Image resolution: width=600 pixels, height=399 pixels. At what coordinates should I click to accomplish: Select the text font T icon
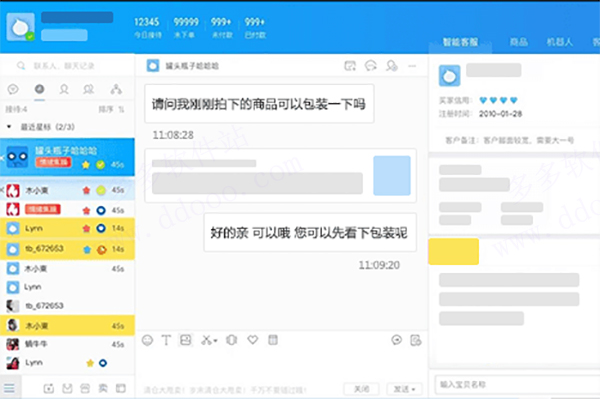coord(166,340)
